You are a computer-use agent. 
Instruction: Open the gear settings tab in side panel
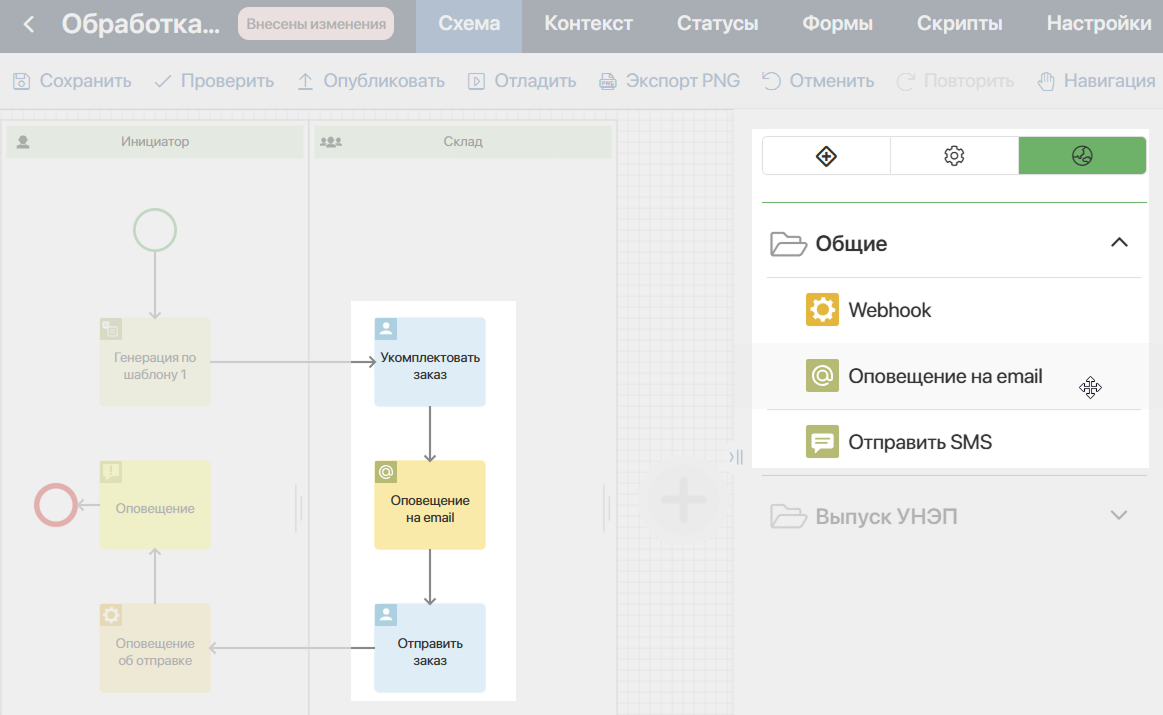(955, 156)
